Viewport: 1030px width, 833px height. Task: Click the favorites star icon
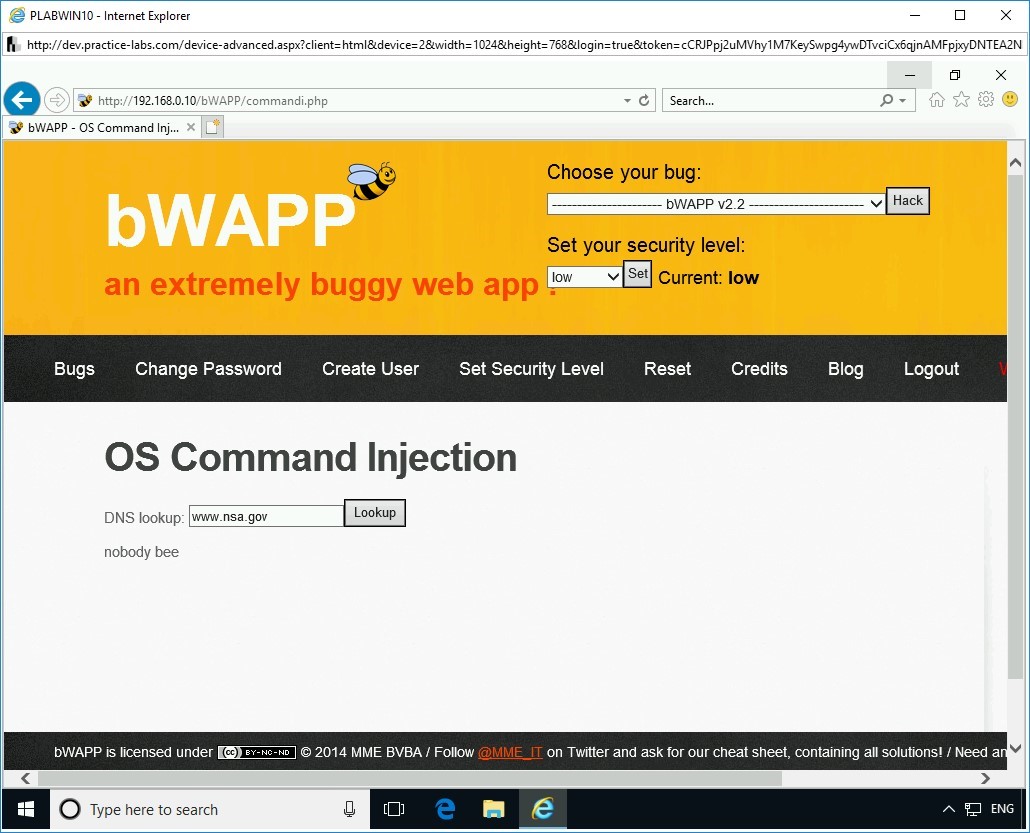[961, 99]
